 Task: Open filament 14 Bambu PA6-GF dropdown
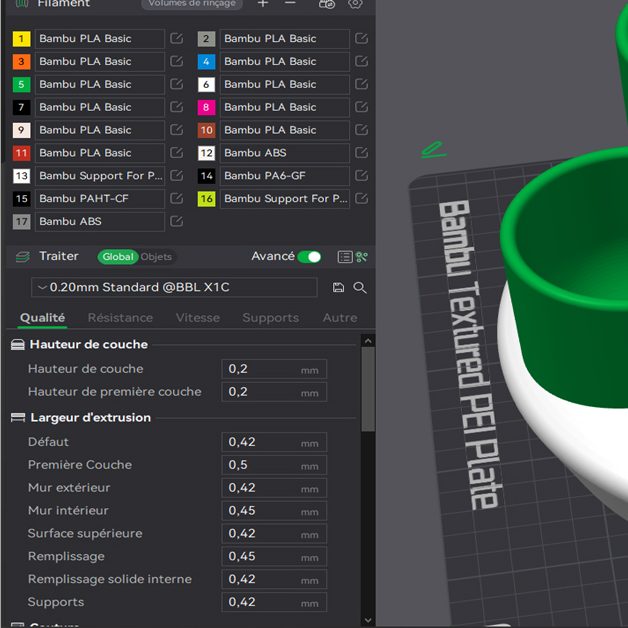click(x=285, y=175)
